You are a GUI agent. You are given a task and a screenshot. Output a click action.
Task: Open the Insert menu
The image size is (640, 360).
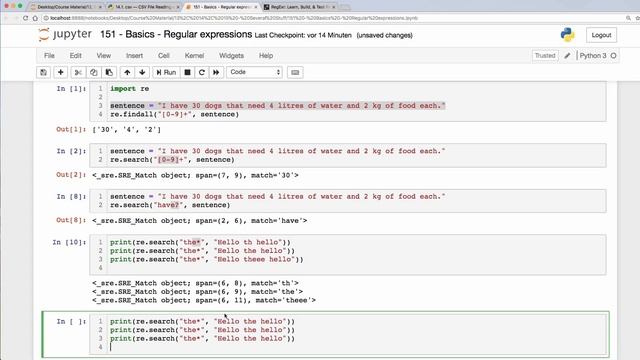pos(134,56)
